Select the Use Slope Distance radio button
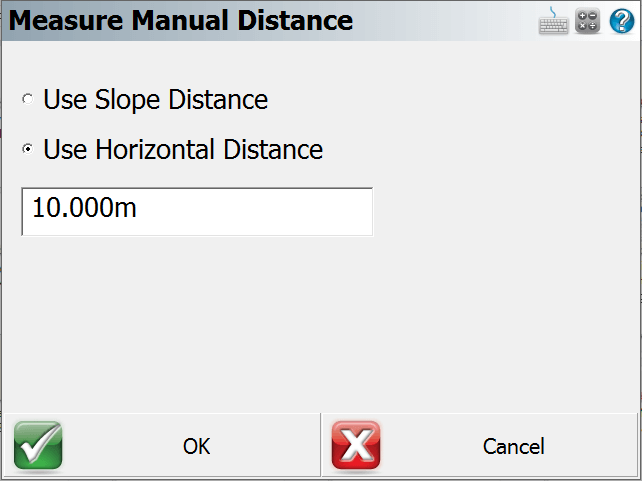The height and width of the screenshot is (481, 642). [27, 99]
